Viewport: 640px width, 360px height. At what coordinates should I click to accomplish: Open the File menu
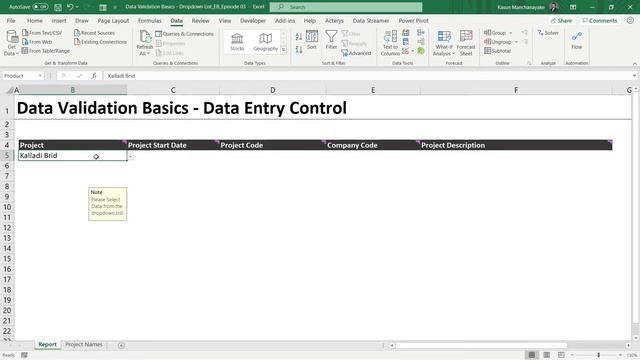pos(11,20)
